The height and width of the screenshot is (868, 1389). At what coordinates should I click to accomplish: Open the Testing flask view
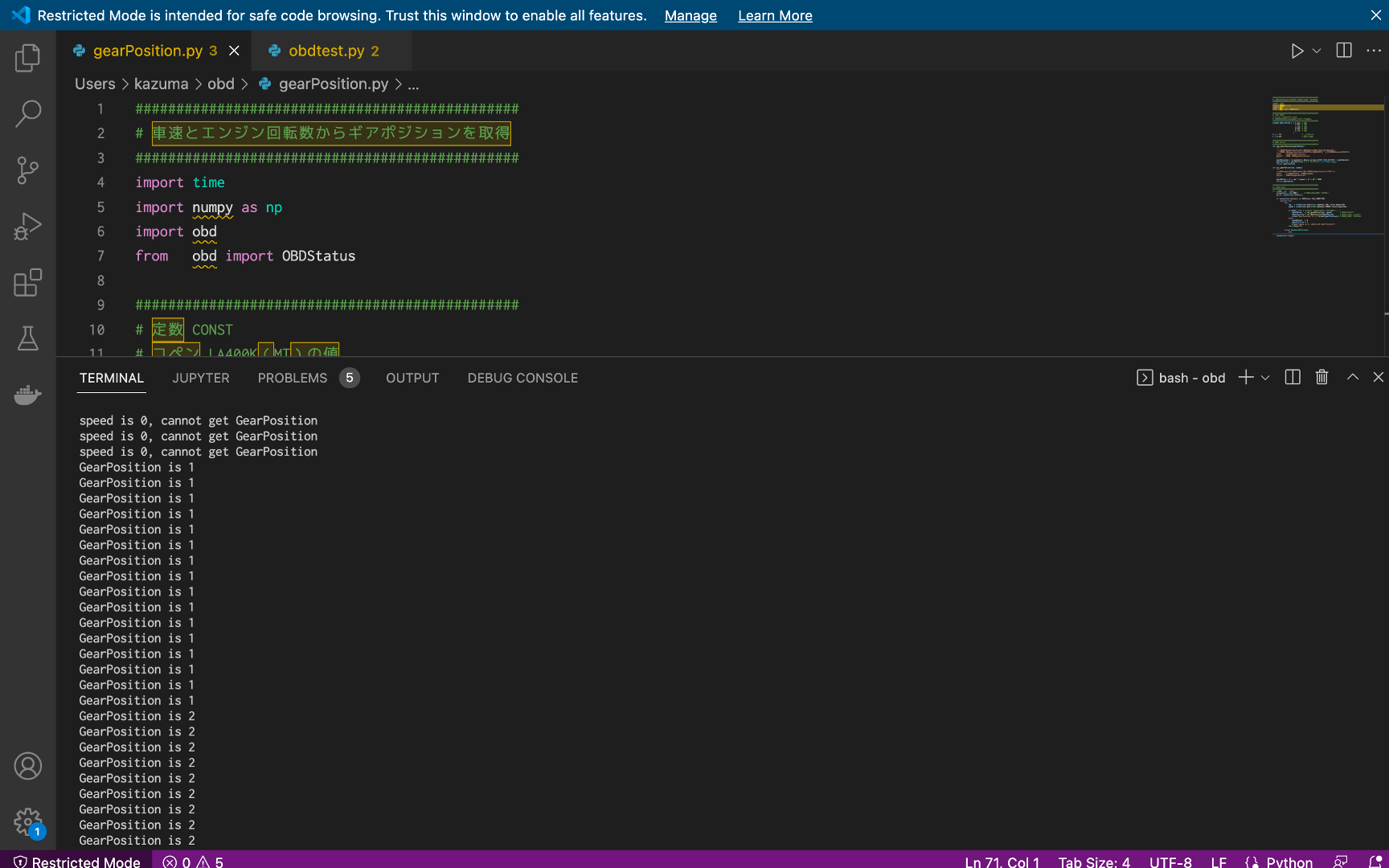[27, 339]
